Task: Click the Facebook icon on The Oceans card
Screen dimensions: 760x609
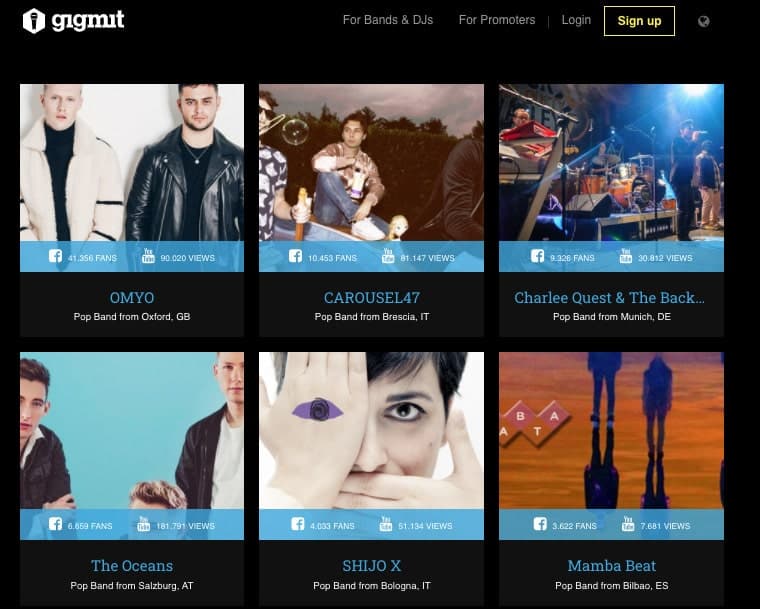Action: click(x=55, y=524)
